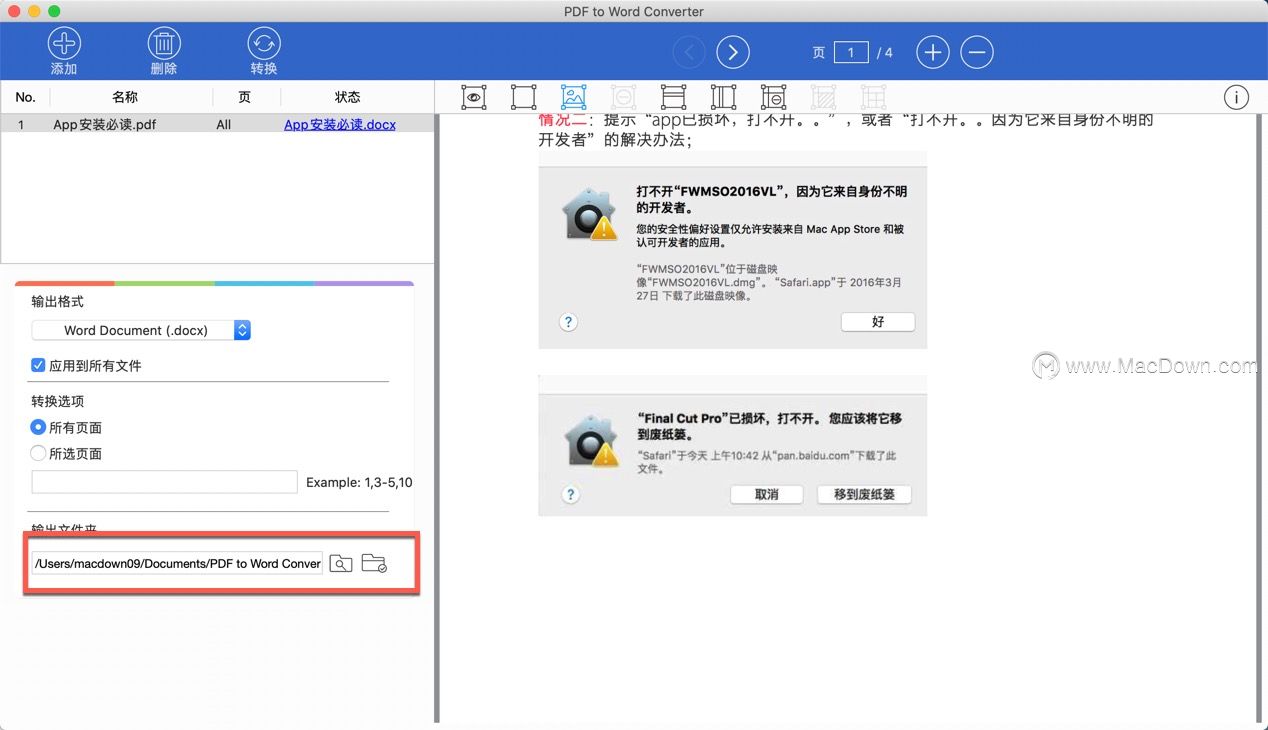The height and width of the screenshot is (730, 1268).
Task: Zoom in with the plus circle
Action: 933,52
